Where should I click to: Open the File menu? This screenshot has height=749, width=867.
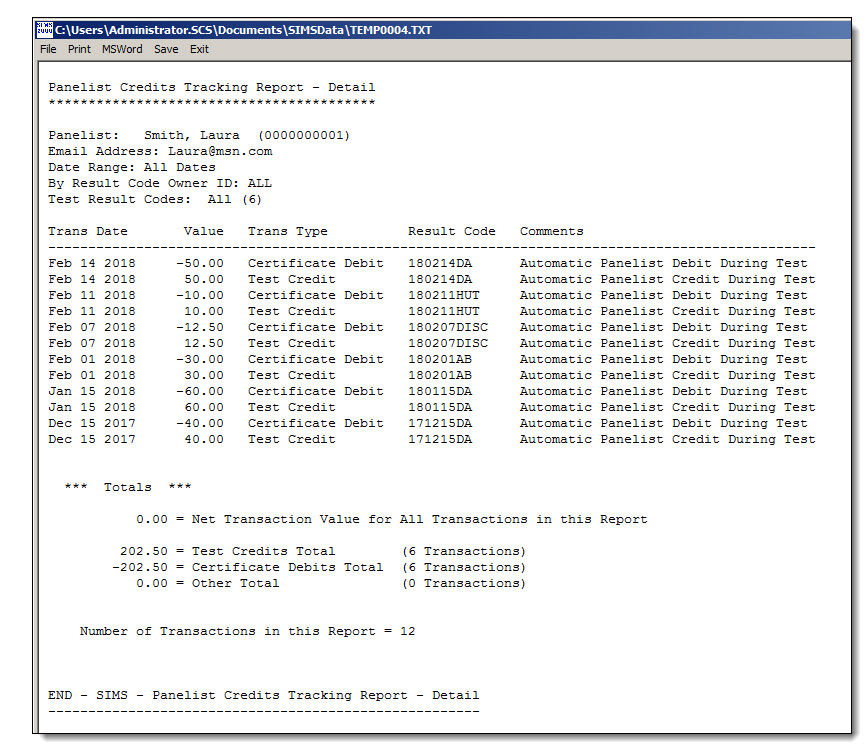click(x=48, y=49)
